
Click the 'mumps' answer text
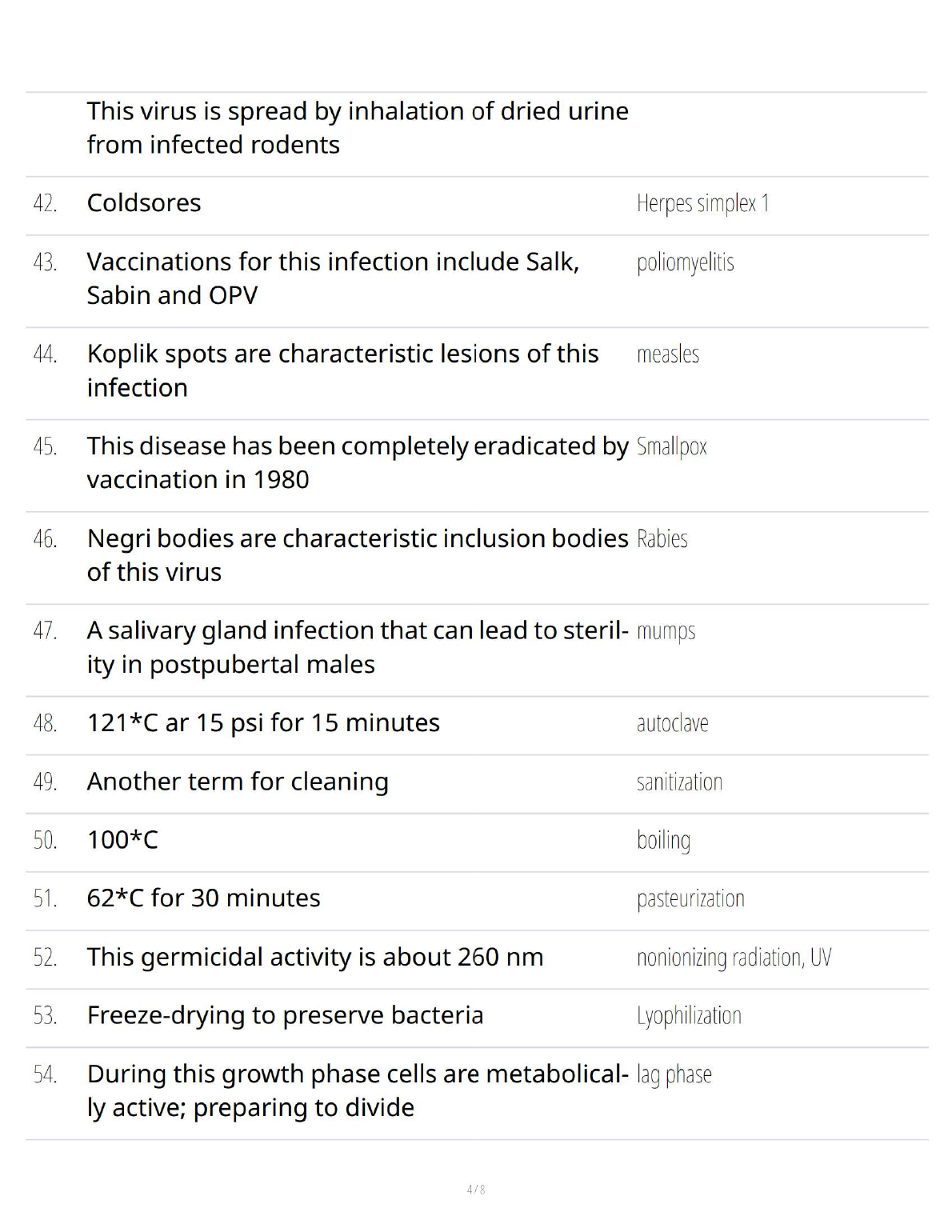coord(666,631)
